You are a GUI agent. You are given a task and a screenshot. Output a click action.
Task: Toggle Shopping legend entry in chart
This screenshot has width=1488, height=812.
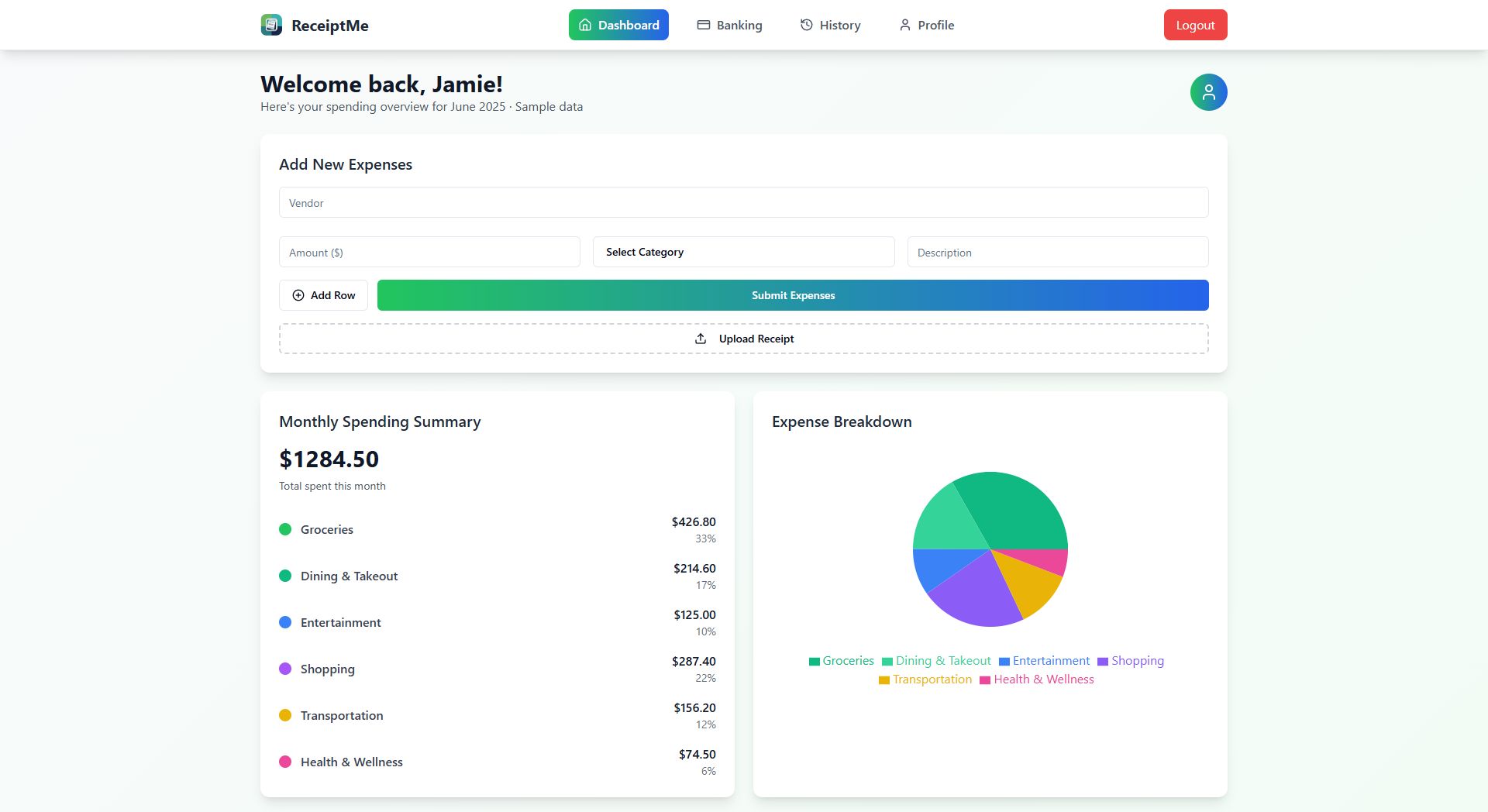pyautogui.click(x=1131, y=661)
